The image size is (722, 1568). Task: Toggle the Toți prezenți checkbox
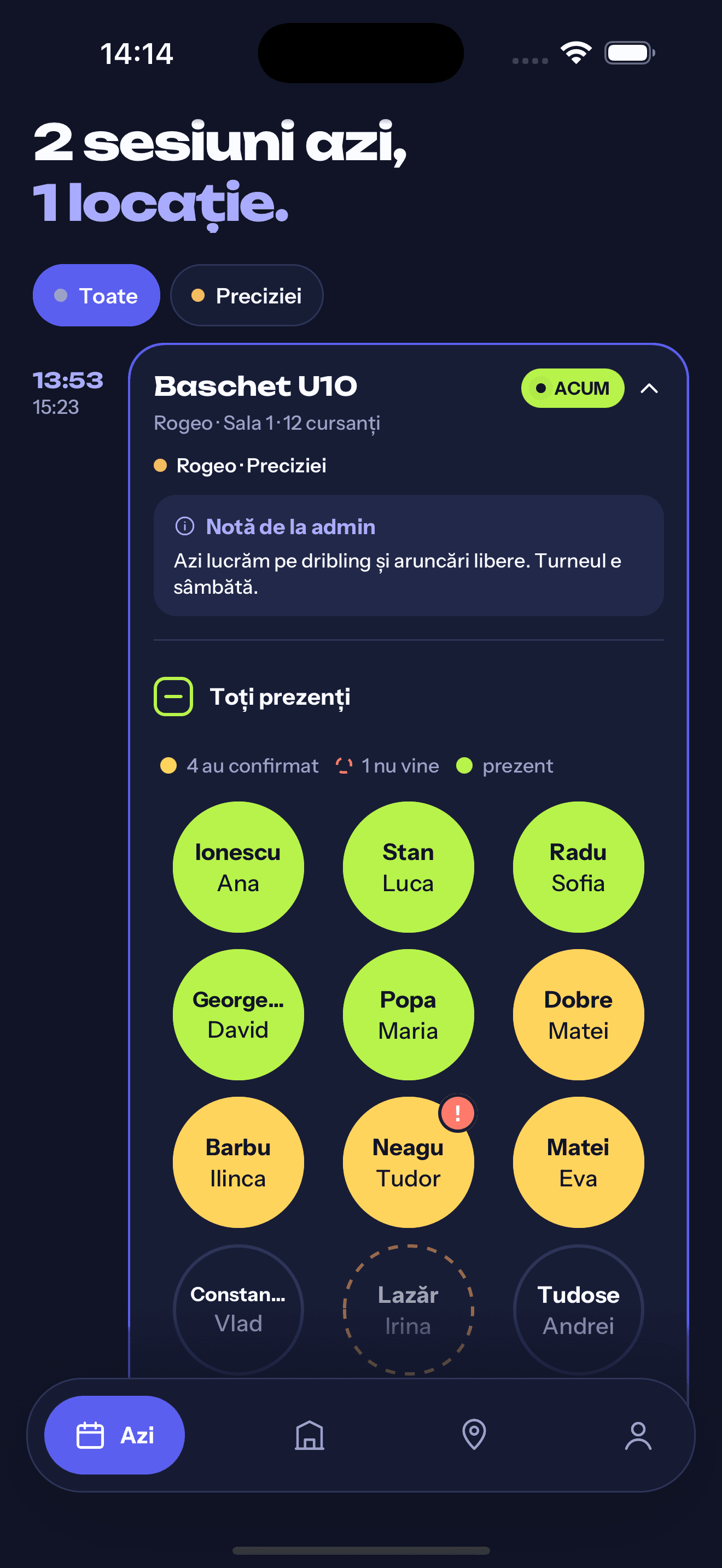(x=173, y=697)
